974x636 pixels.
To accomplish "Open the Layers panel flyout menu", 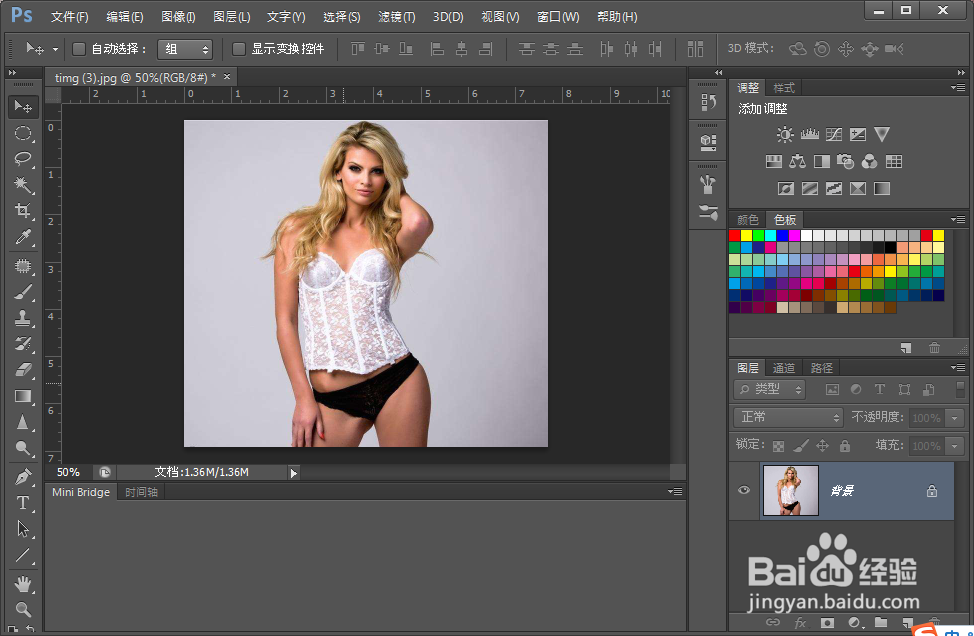I will [958, 368].
